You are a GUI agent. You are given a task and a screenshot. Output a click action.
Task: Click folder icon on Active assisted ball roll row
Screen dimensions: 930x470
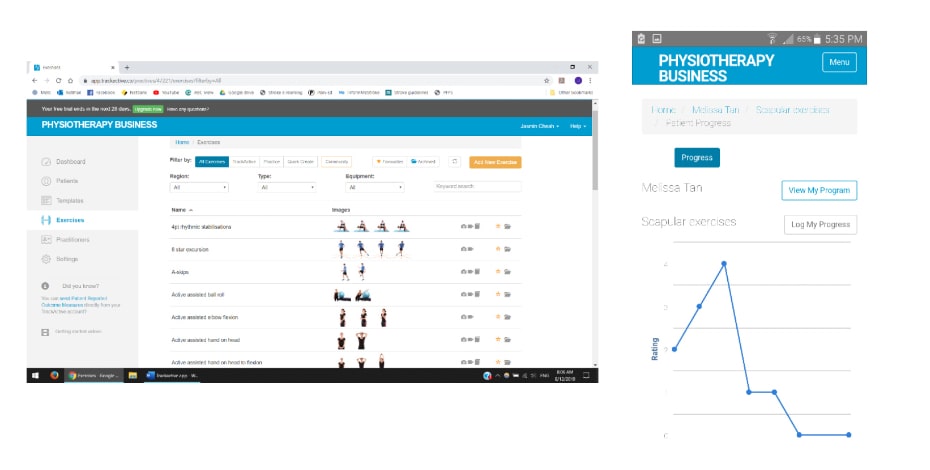pyautogui.click(x=508, y=294)
